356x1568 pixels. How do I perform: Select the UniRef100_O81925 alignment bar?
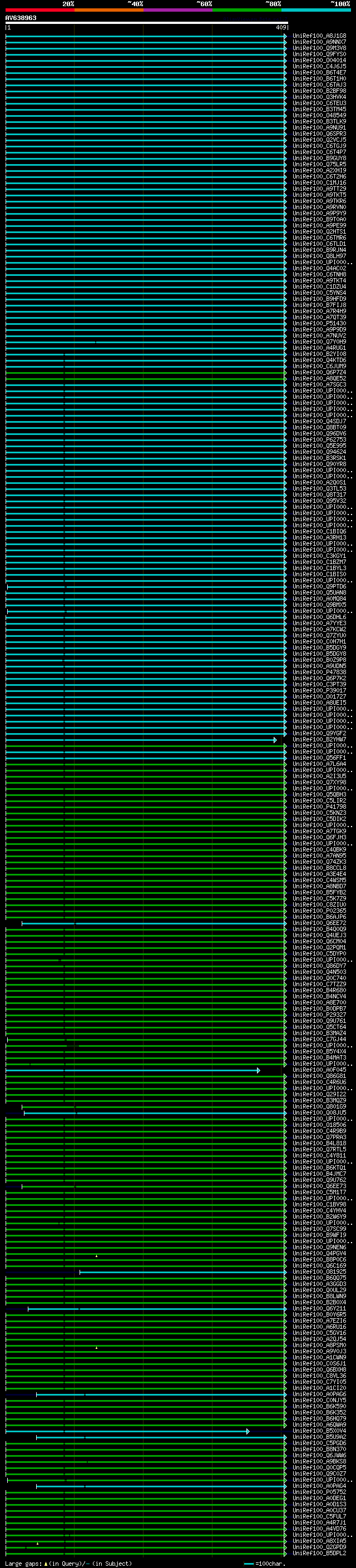point(182,1272)
